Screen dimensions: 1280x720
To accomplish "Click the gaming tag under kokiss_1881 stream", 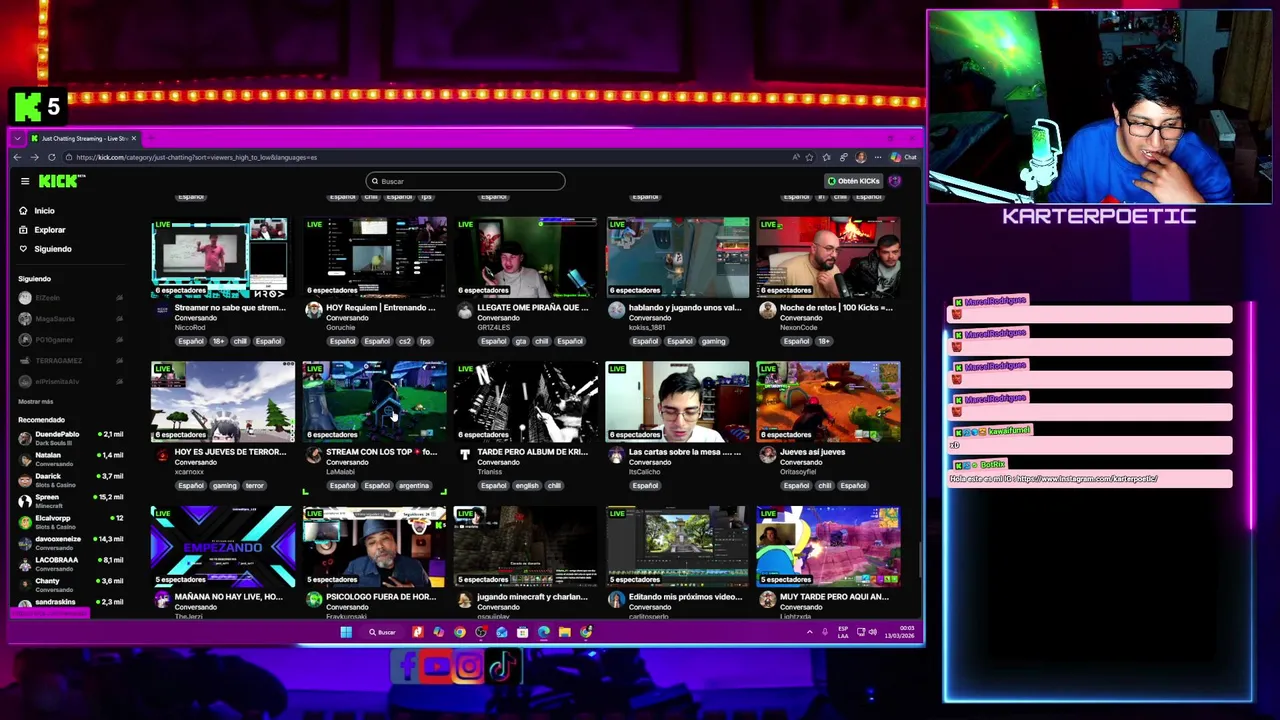I will coord(713,341).
